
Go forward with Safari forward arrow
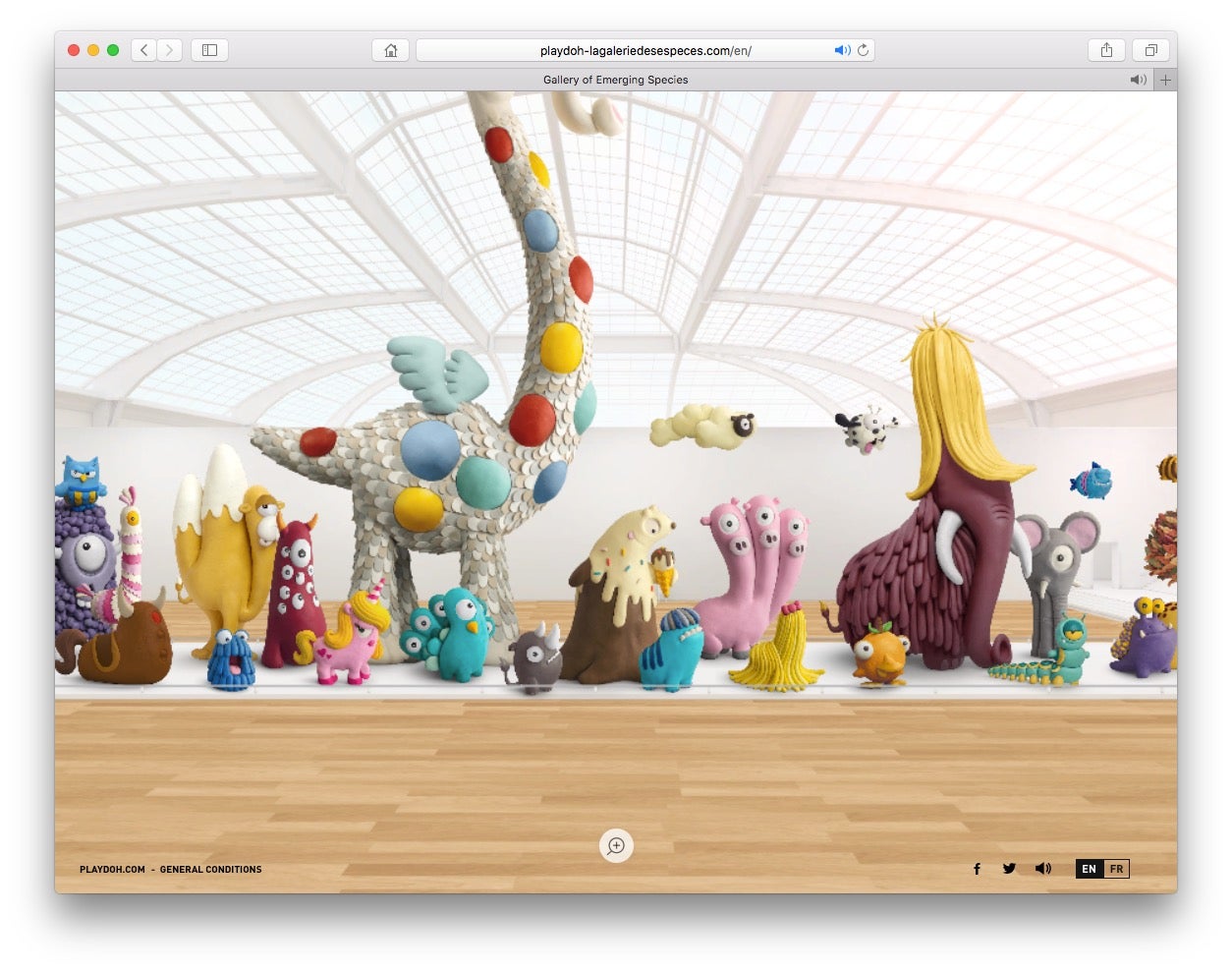(x=170, y=50)
